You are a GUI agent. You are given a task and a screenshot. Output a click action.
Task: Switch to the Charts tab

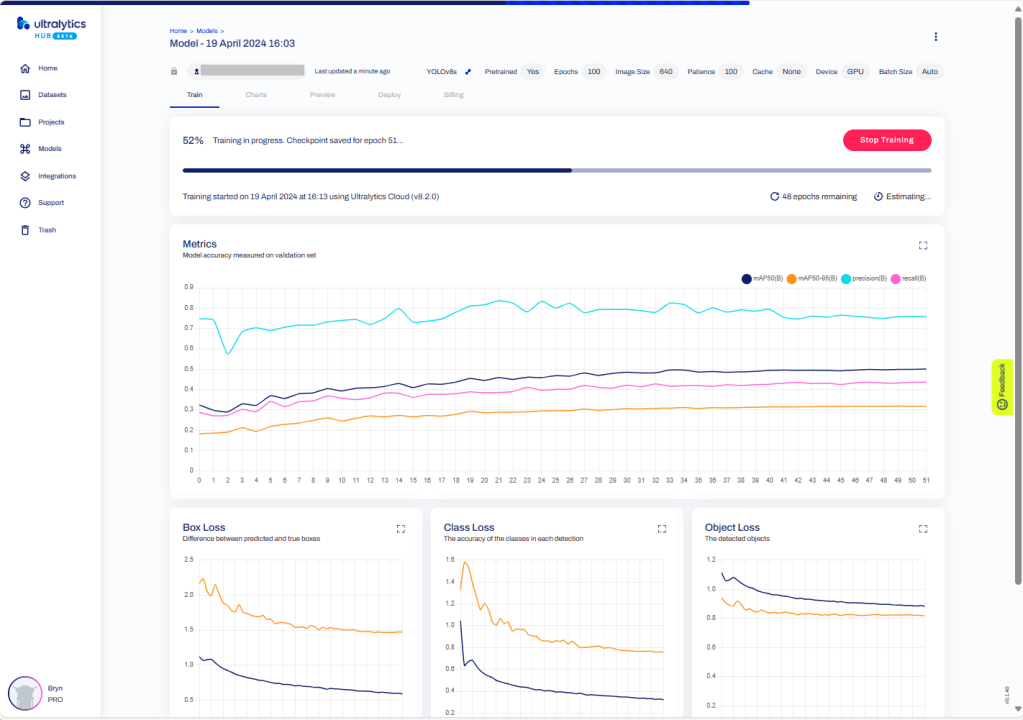(x=256, y=95)
